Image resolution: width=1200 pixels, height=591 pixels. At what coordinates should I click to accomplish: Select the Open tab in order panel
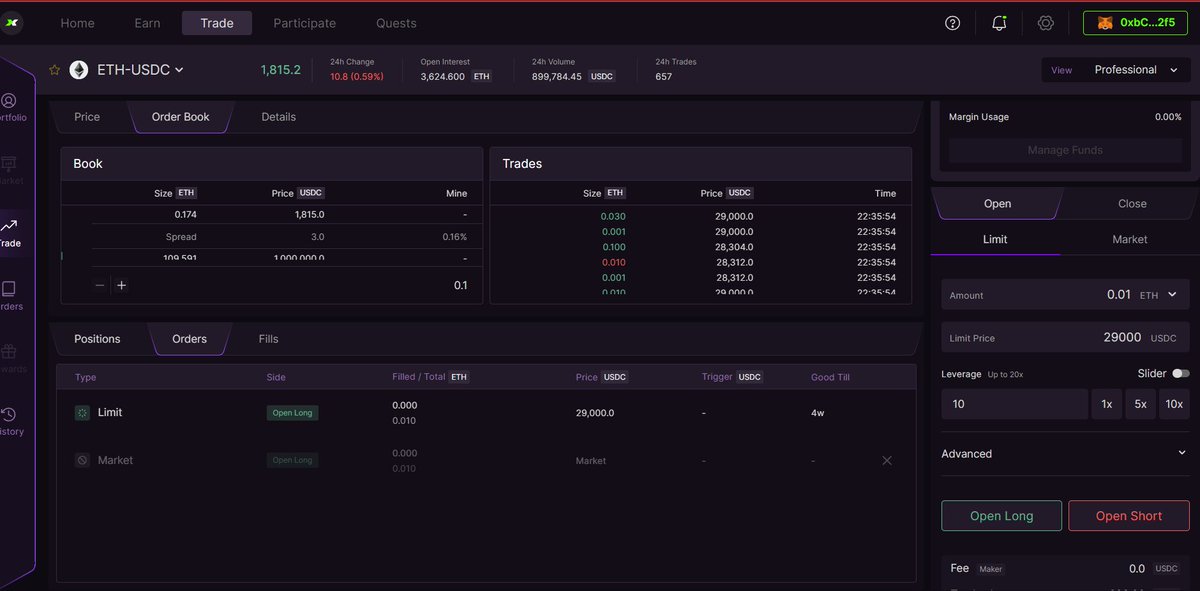[997, 203]
